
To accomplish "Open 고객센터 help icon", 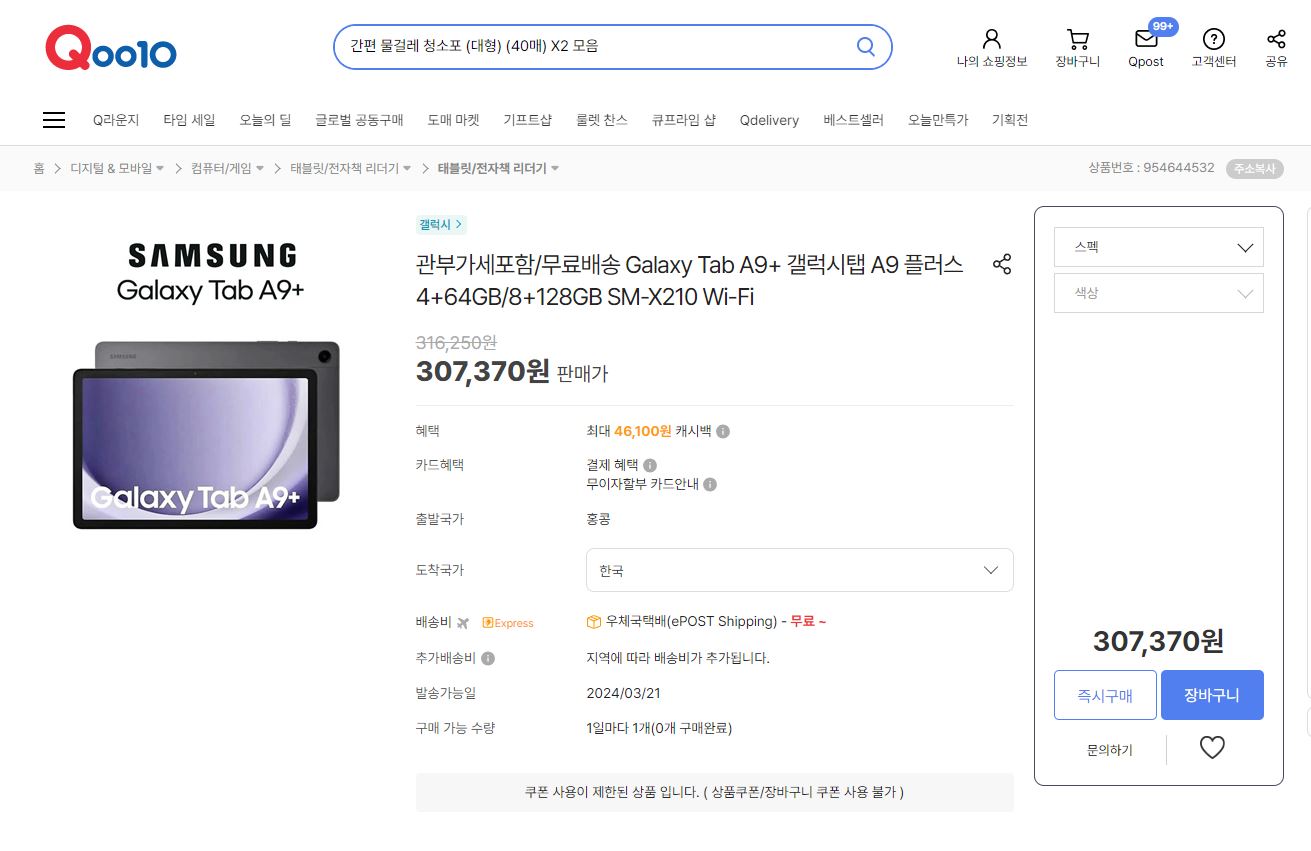I will (1214, 39).
